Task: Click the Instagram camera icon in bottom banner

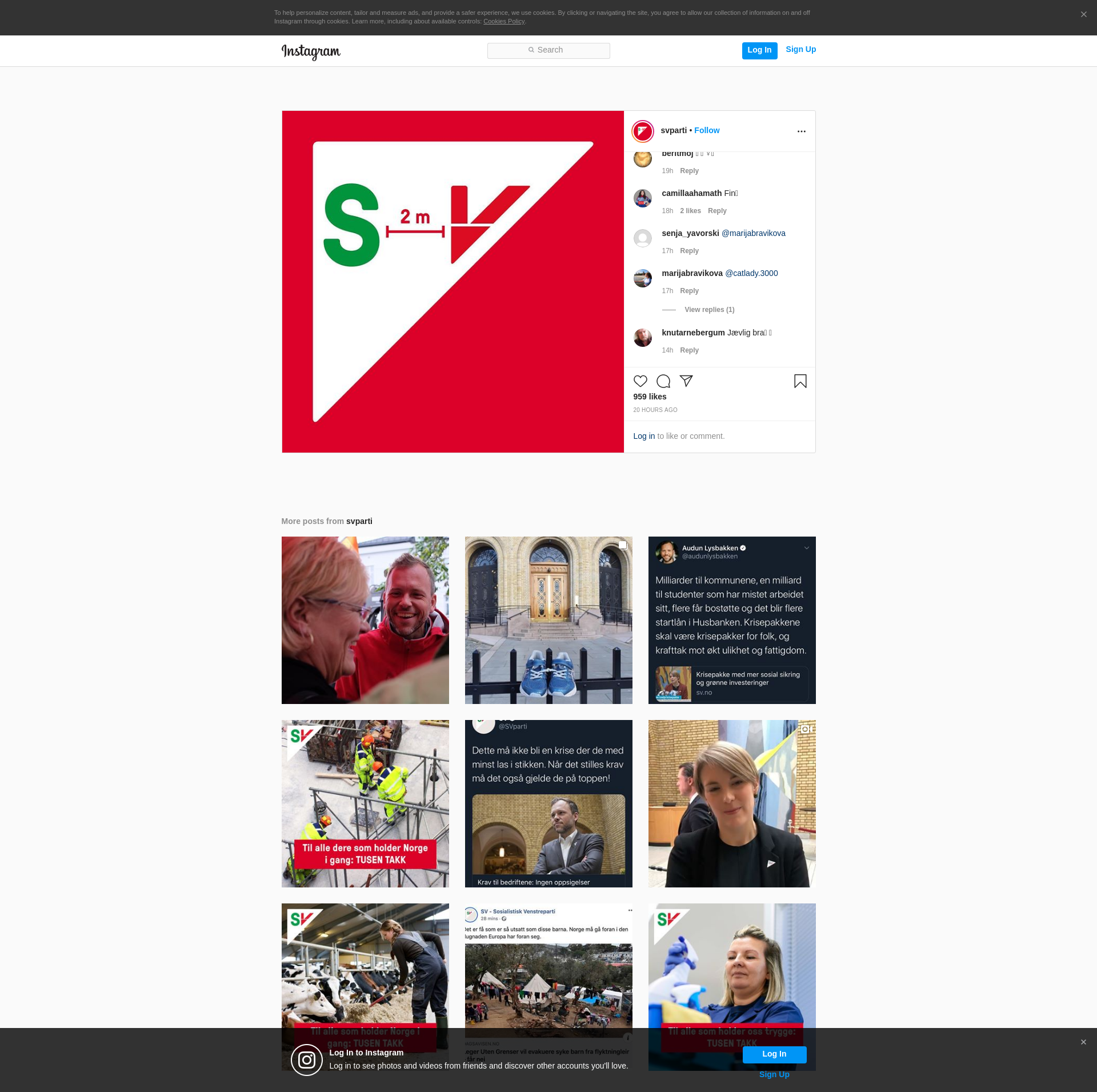Action: [307, 1060]
